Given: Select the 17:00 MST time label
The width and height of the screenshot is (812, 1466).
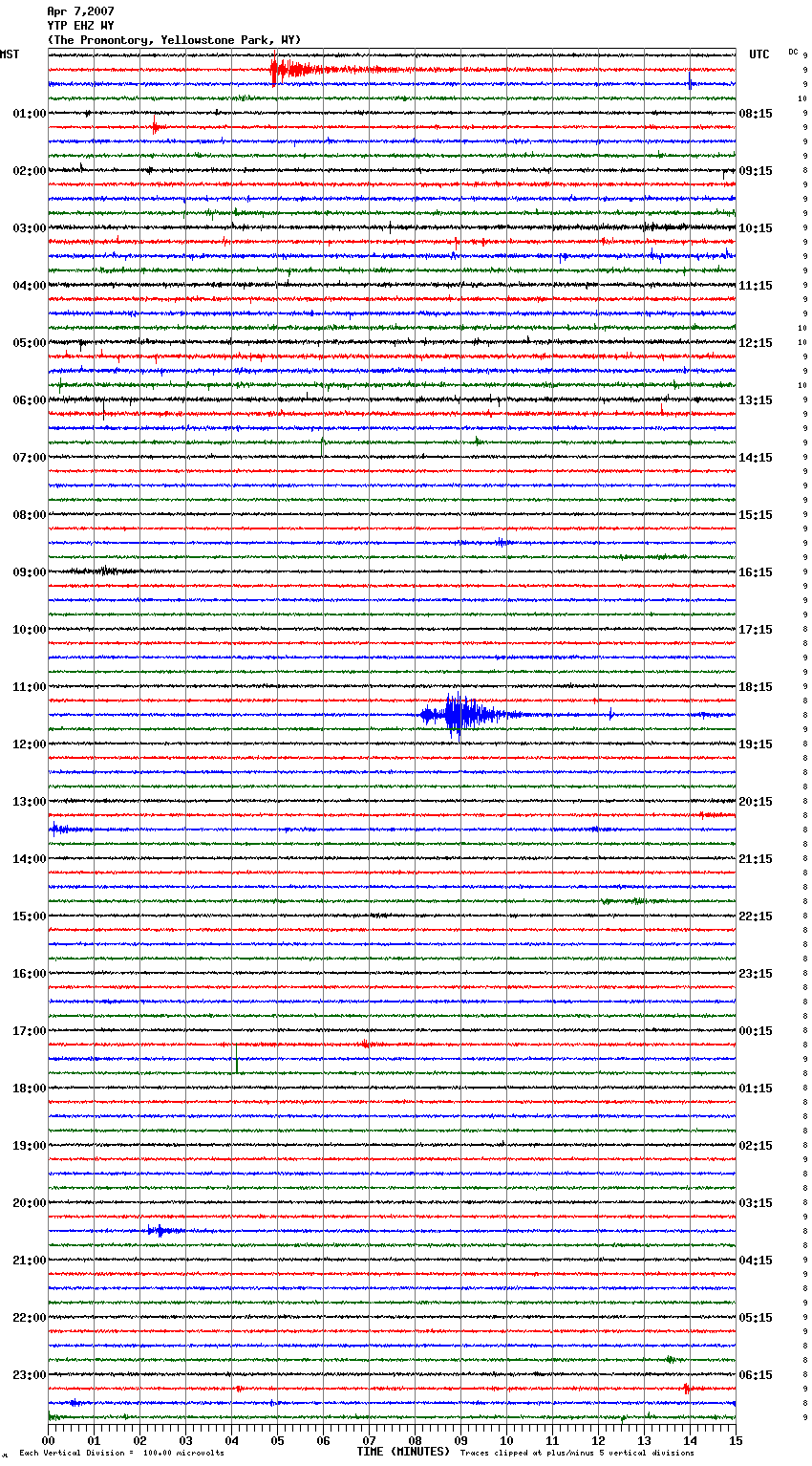Looking at the screenshot, I should click(30, 1031).
